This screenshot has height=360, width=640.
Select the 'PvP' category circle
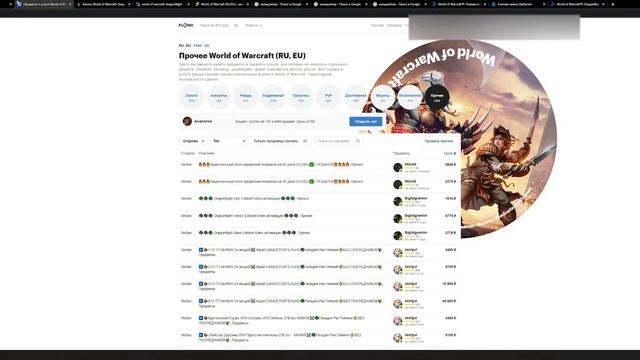click(328, 97)
